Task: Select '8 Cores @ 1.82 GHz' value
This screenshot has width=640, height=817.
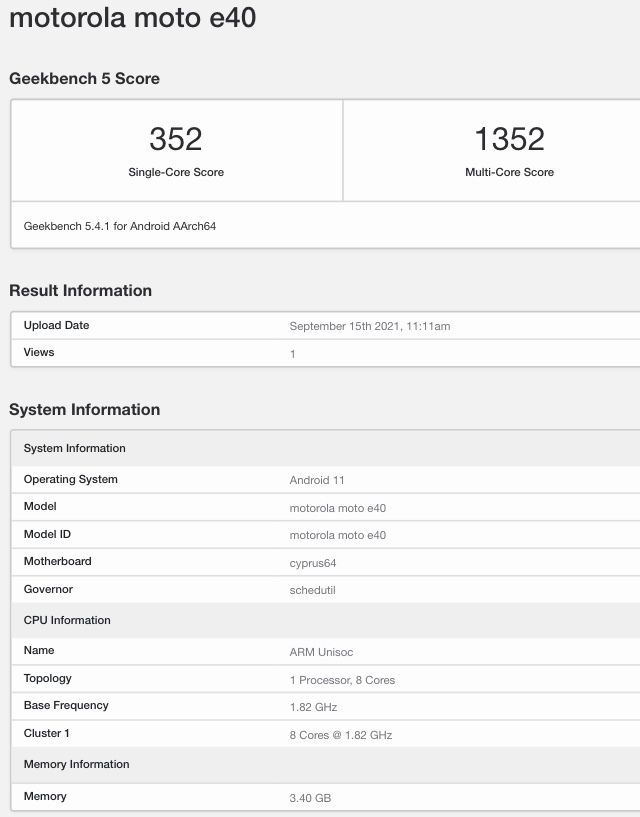Action: pos(341,735)
